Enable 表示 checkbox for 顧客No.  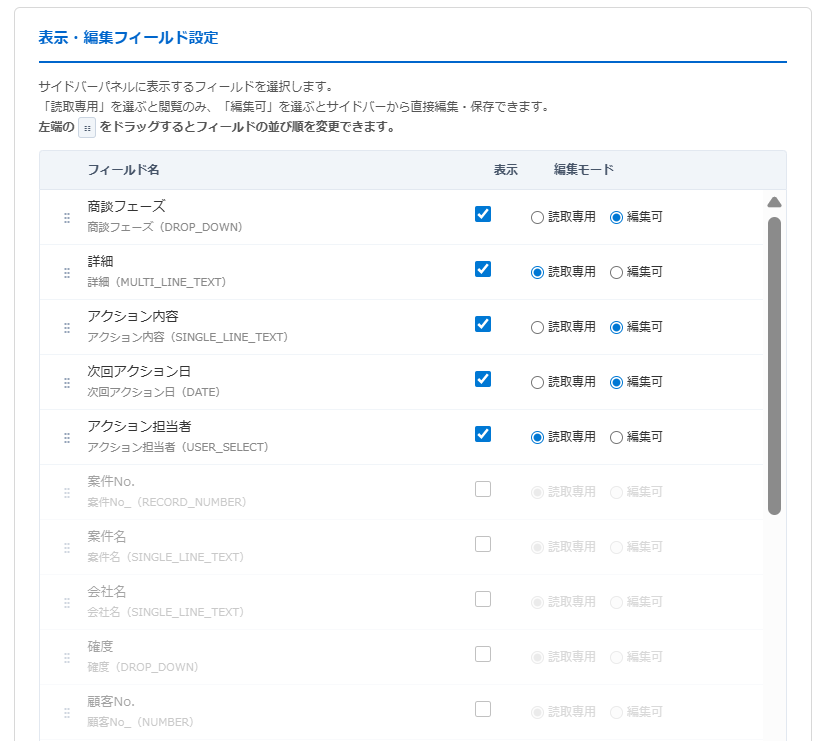click(x=483, y=709)
